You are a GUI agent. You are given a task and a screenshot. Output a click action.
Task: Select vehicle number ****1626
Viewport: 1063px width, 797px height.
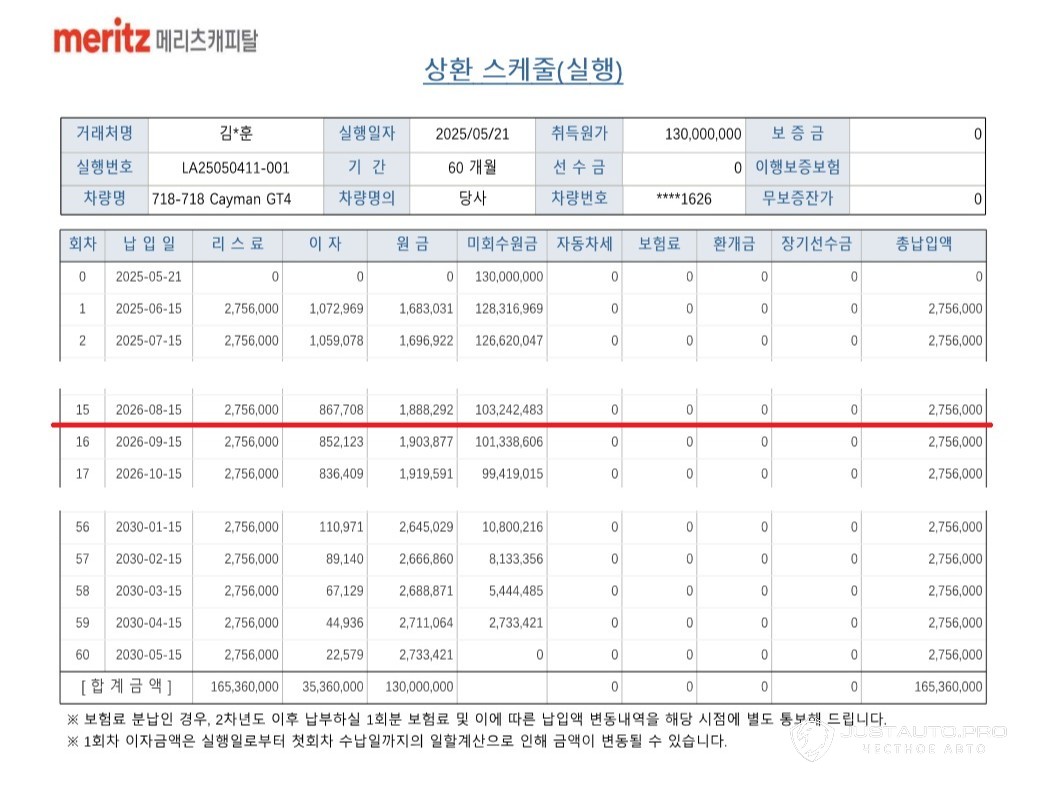tap(684, 199)
